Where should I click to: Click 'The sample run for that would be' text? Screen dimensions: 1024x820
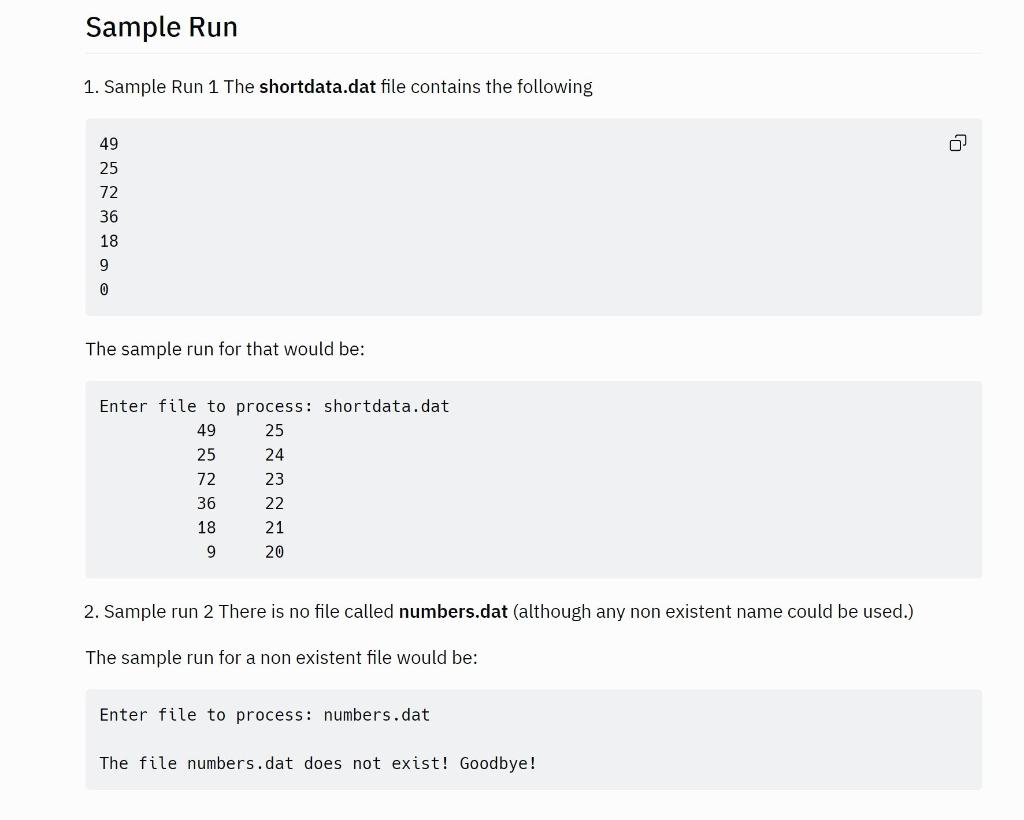coord(225,349)
